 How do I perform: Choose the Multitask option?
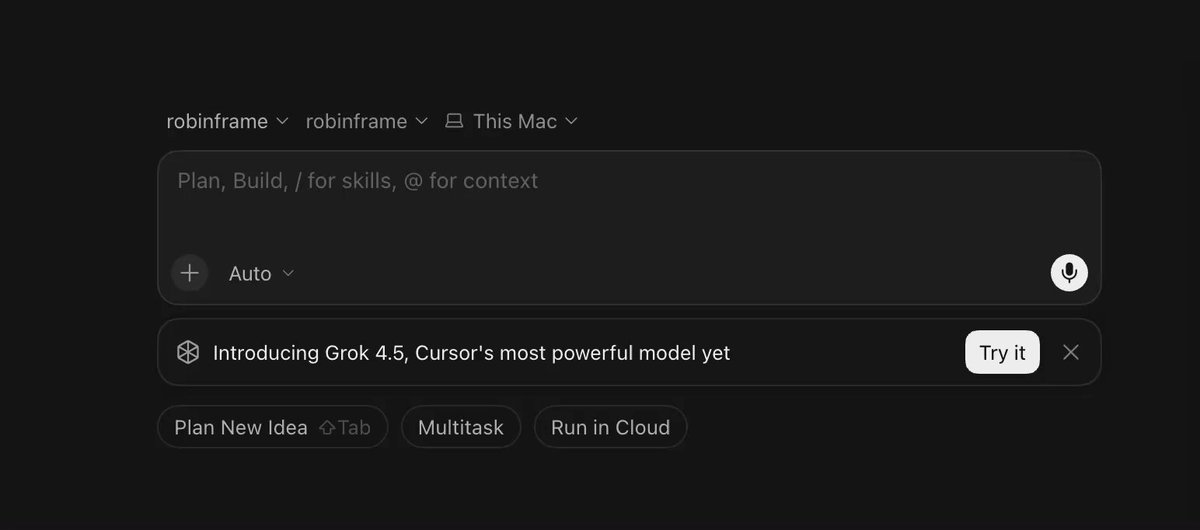point(461,427)
